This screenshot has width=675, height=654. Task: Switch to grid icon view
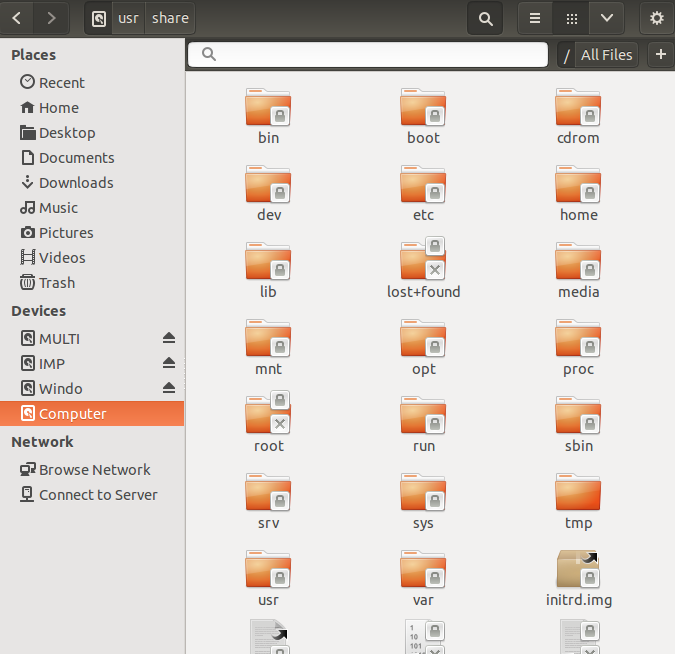pyautogui.click(x=571, y=18)
